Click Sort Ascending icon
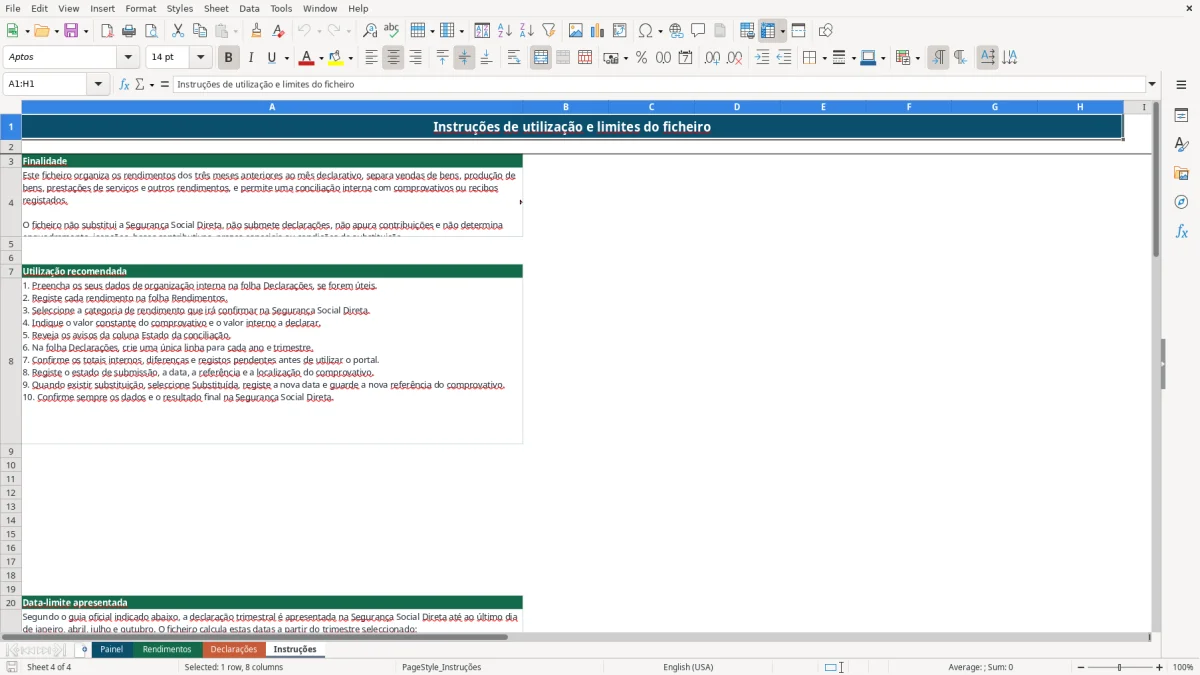Screen dimensions: 1200x675 [505, 31]
